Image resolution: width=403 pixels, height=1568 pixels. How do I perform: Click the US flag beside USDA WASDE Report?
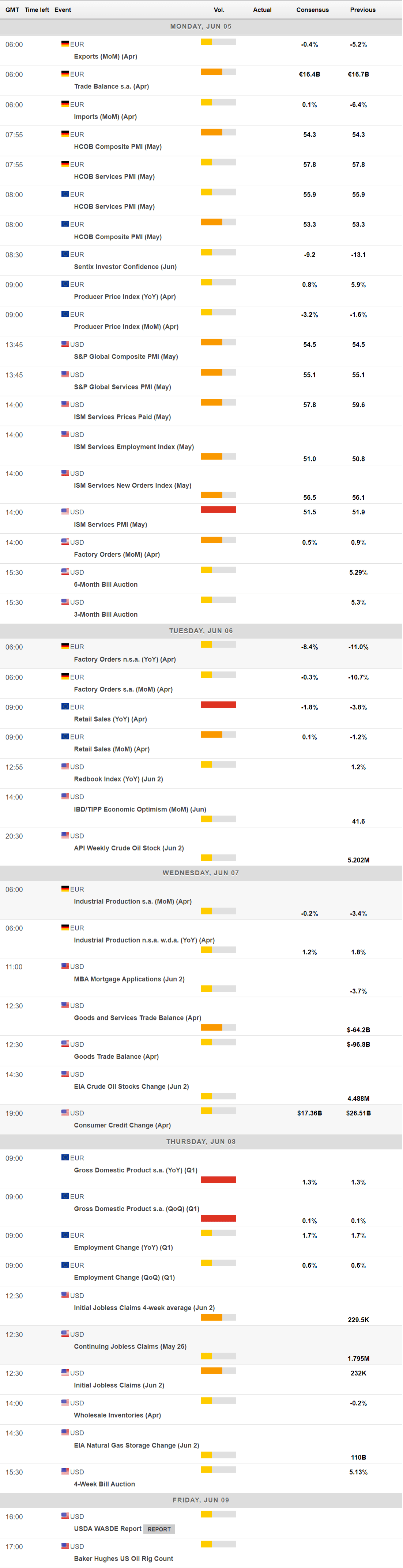[x=65, y=1516]
